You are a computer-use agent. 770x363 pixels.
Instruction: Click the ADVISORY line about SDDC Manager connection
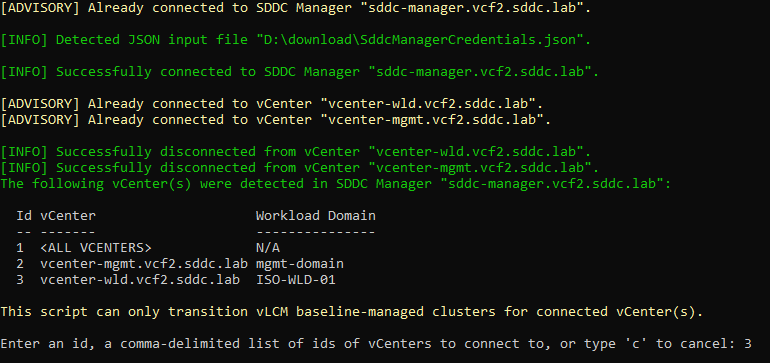(x=296, y=8)
